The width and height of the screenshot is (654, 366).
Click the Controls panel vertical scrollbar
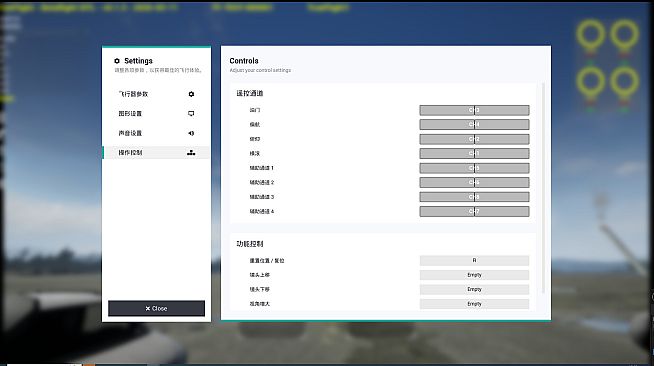[x=543, y=188]
